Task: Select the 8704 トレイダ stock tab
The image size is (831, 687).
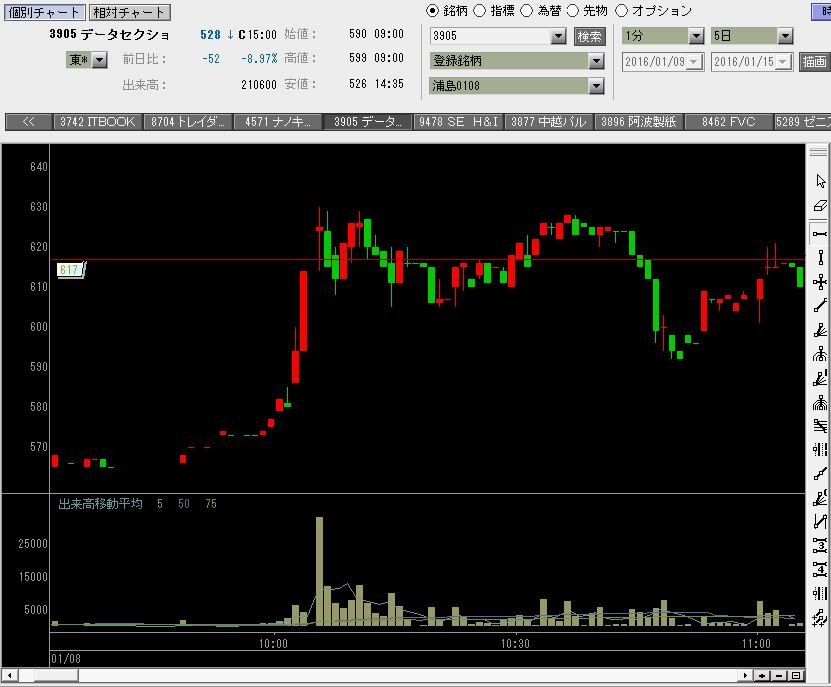Action: (x=188, y=122)
